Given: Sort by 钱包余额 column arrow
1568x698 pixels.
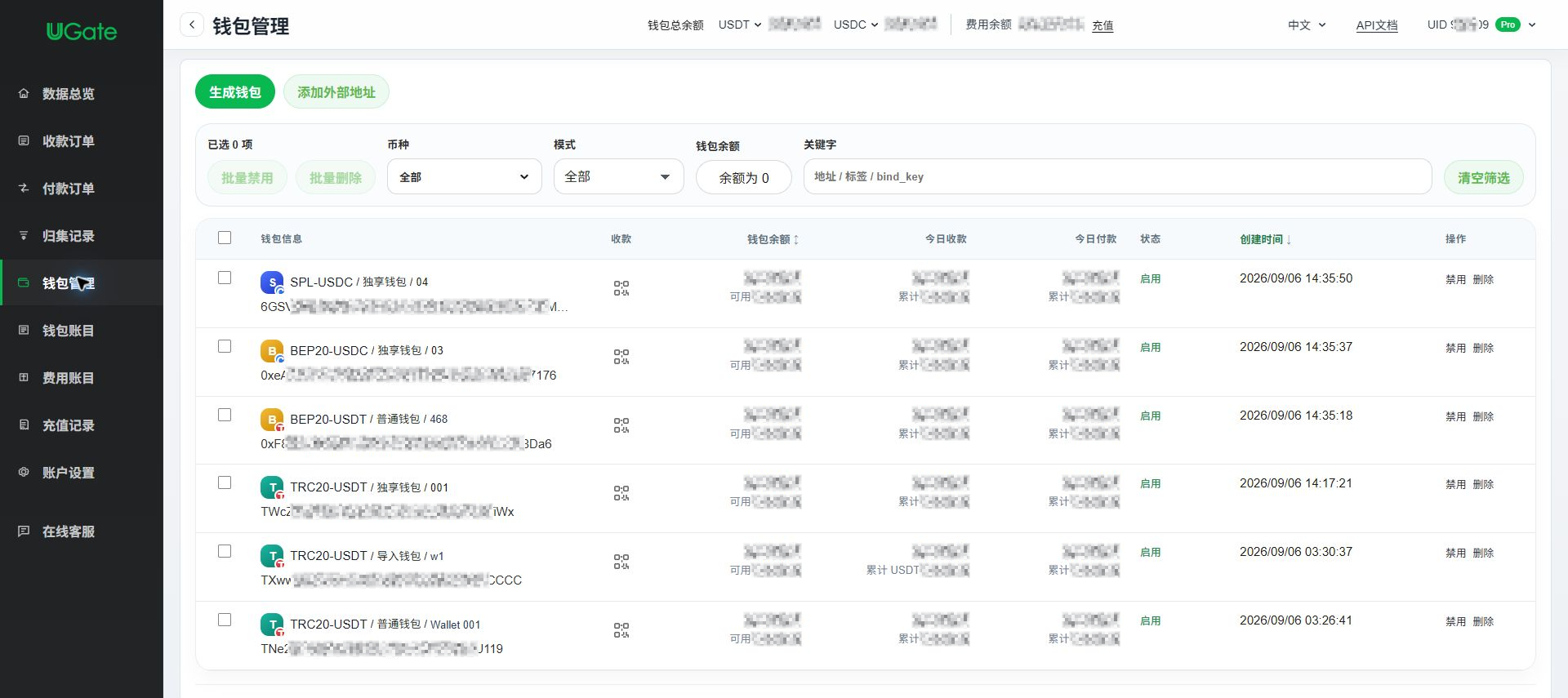Looking at the screenshot, I should coord(796,239).
